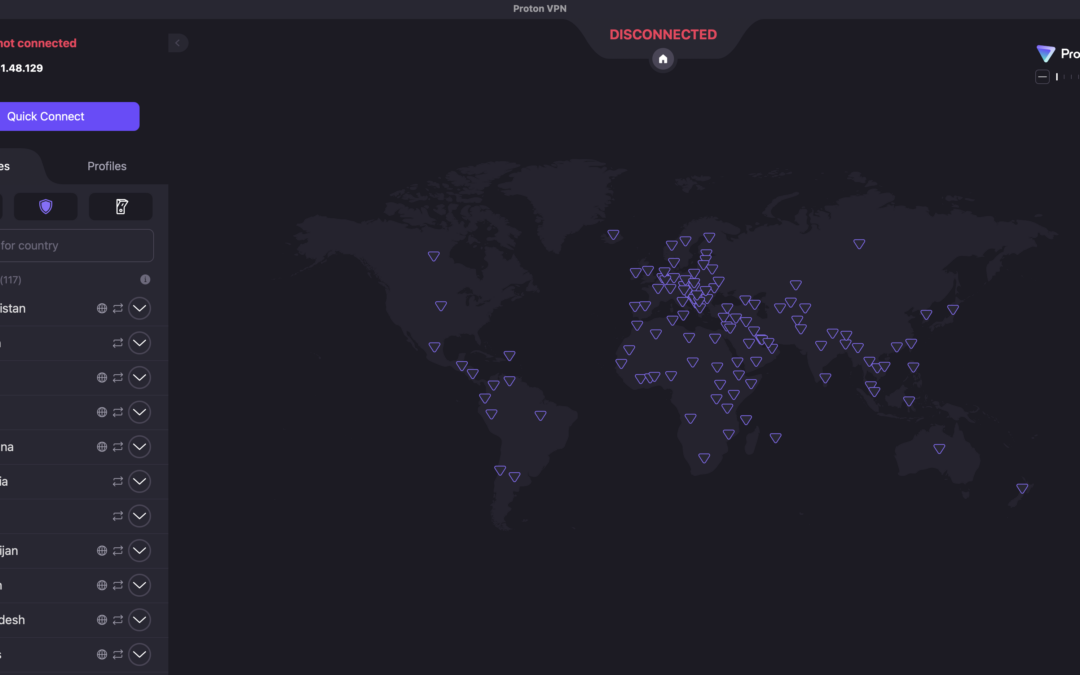Viewport: 1080px width, 675px height.
Task: Click the DISCONNECTED status label
Action: (663, 34)
